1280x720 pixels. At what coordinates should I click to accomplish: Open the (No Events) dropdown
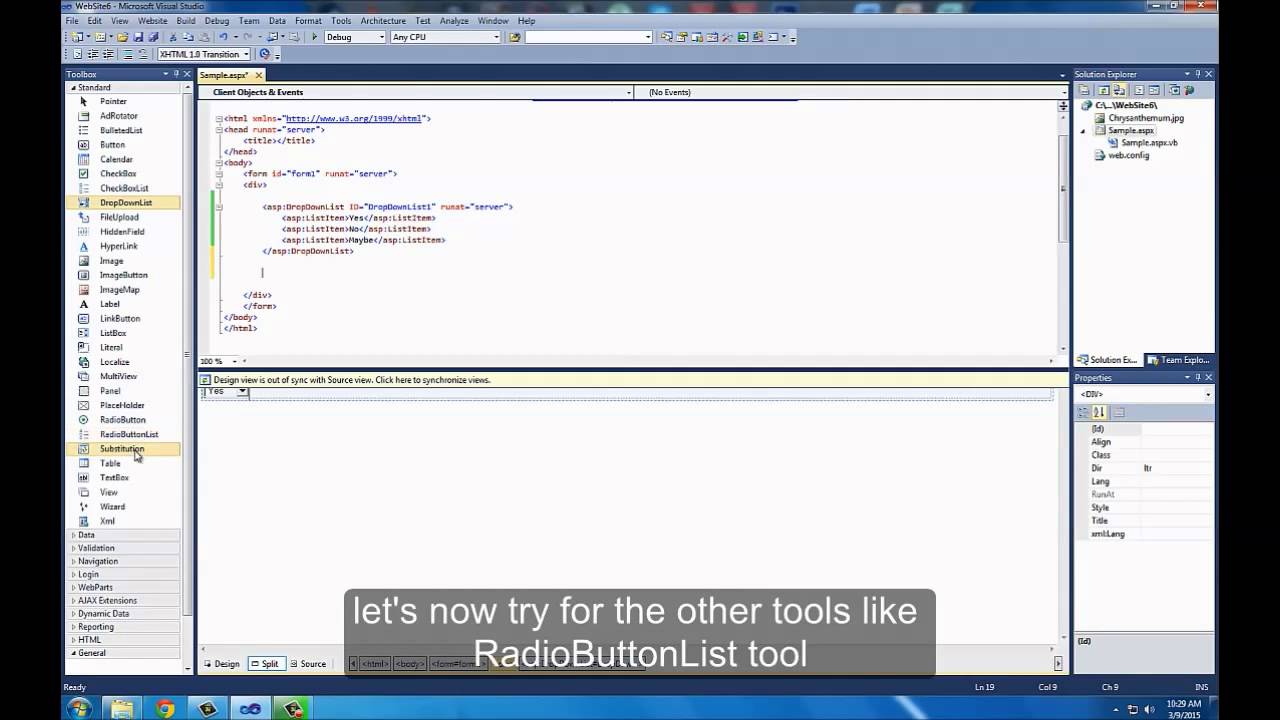tap(851, 92)
